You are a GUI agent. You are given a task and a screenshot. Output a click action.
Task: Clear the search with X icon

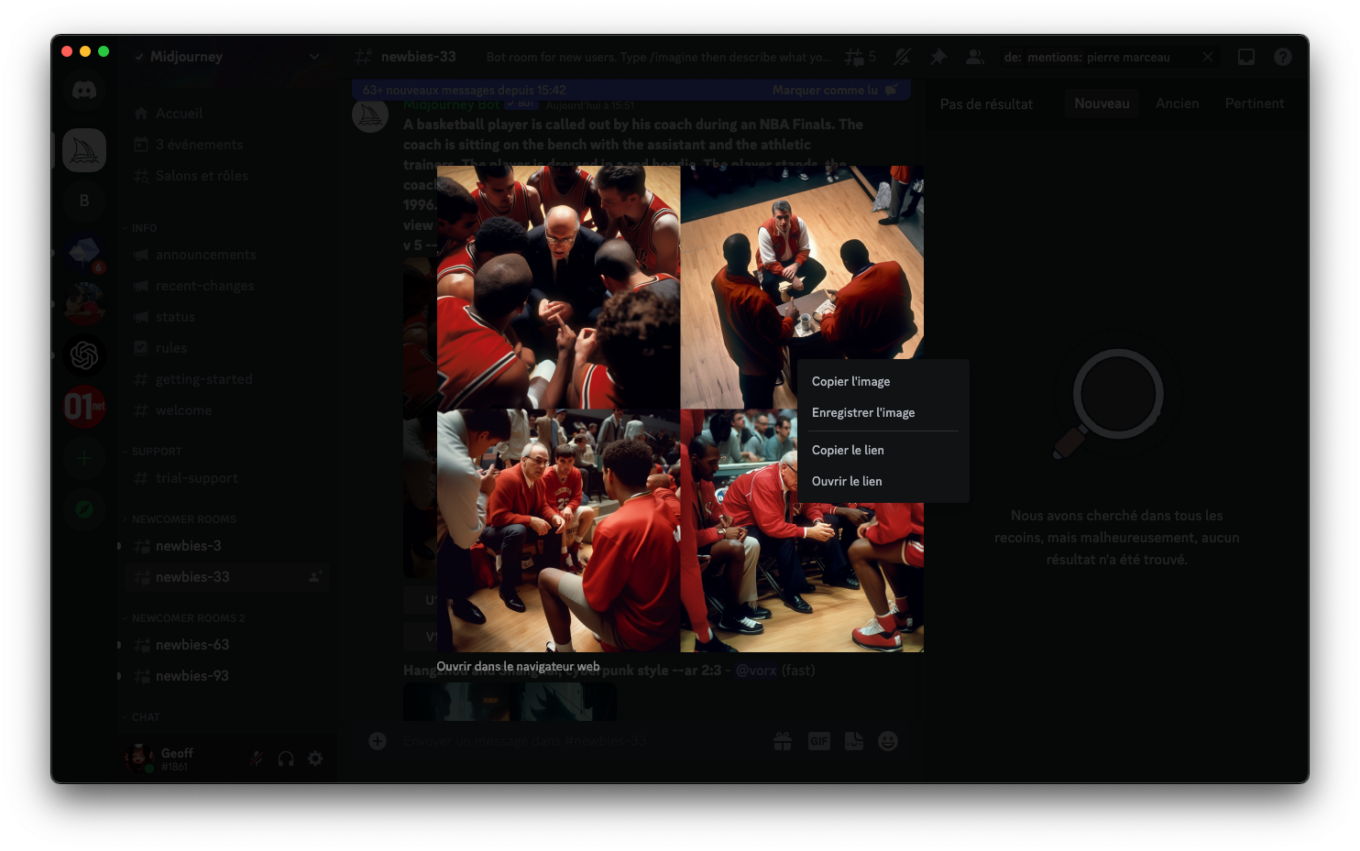point(1207,57)
